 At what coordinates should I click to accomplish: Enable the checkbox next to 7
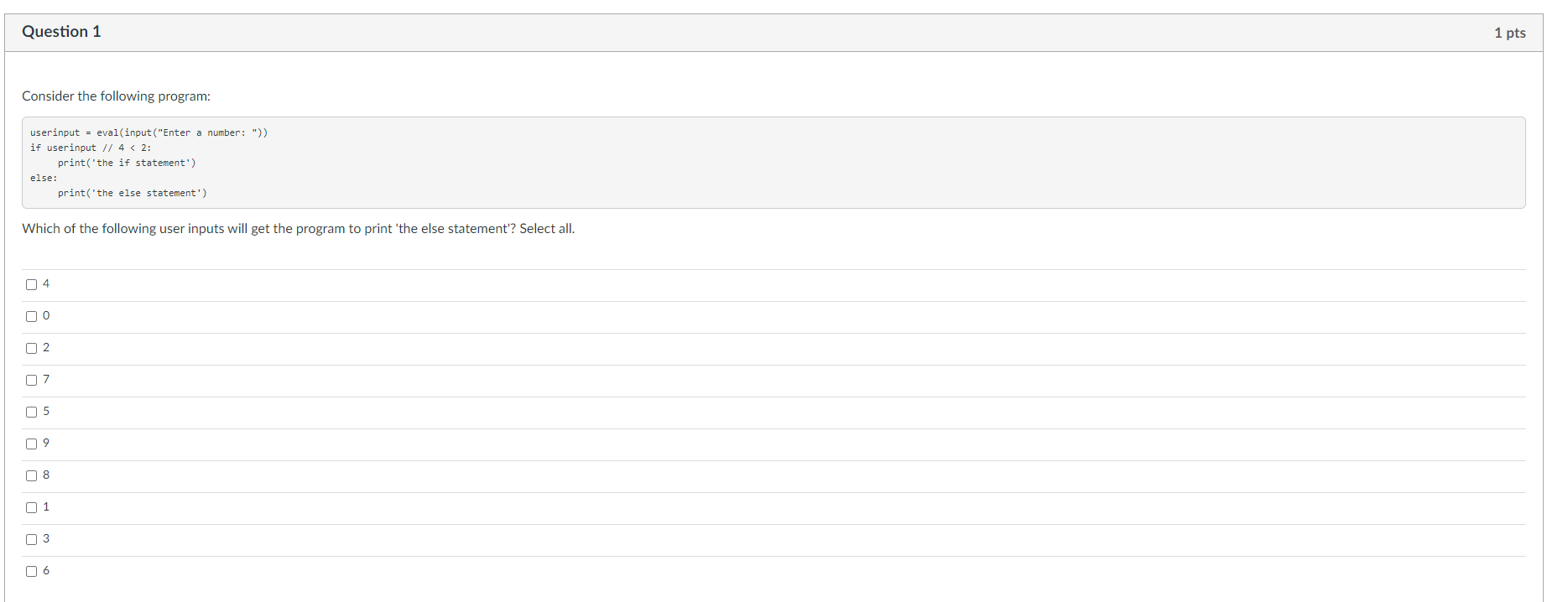coord(31,380)
